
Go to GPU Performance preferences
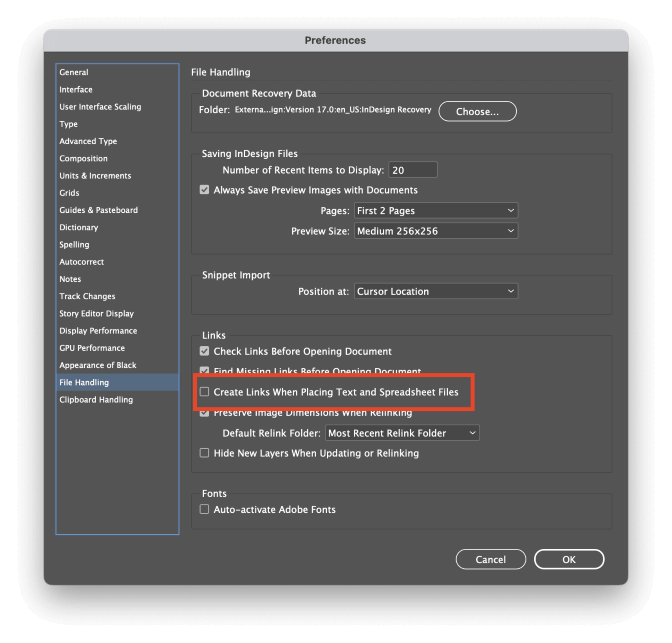click(x=92, y=348)
